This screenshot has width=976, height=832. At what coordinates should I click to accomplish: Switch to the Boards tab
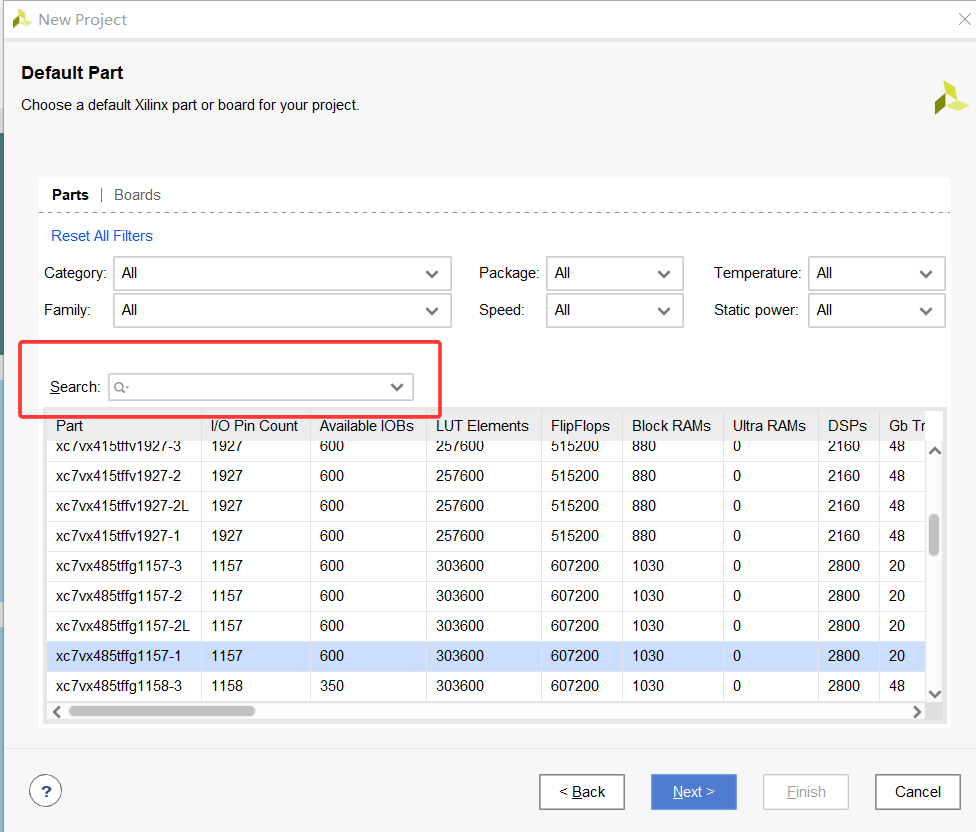click(x=138, y=195)
